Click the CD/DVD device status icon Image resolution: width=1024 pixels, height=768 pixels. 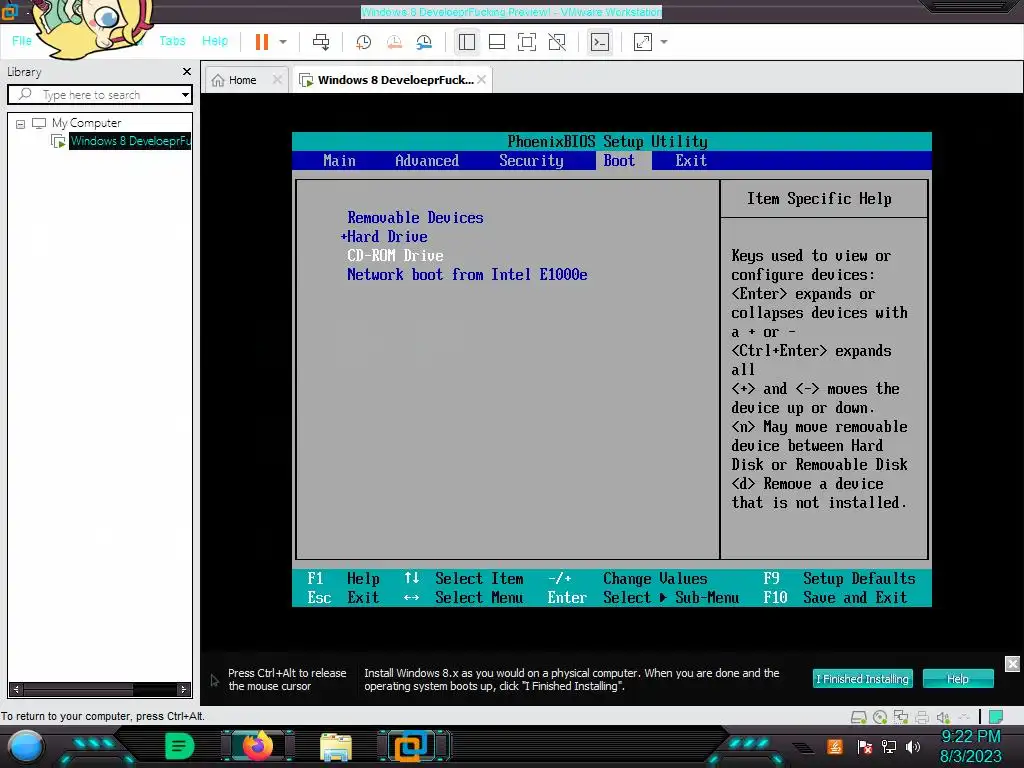880,717
